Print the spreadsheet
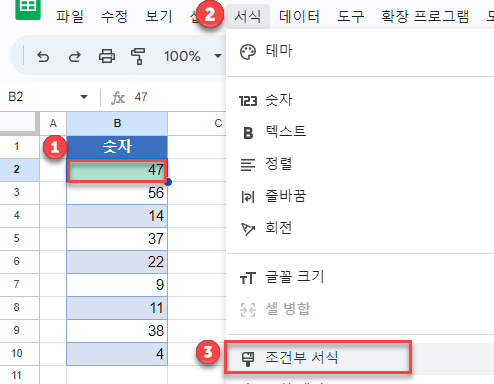 click(x=107, y=56)
